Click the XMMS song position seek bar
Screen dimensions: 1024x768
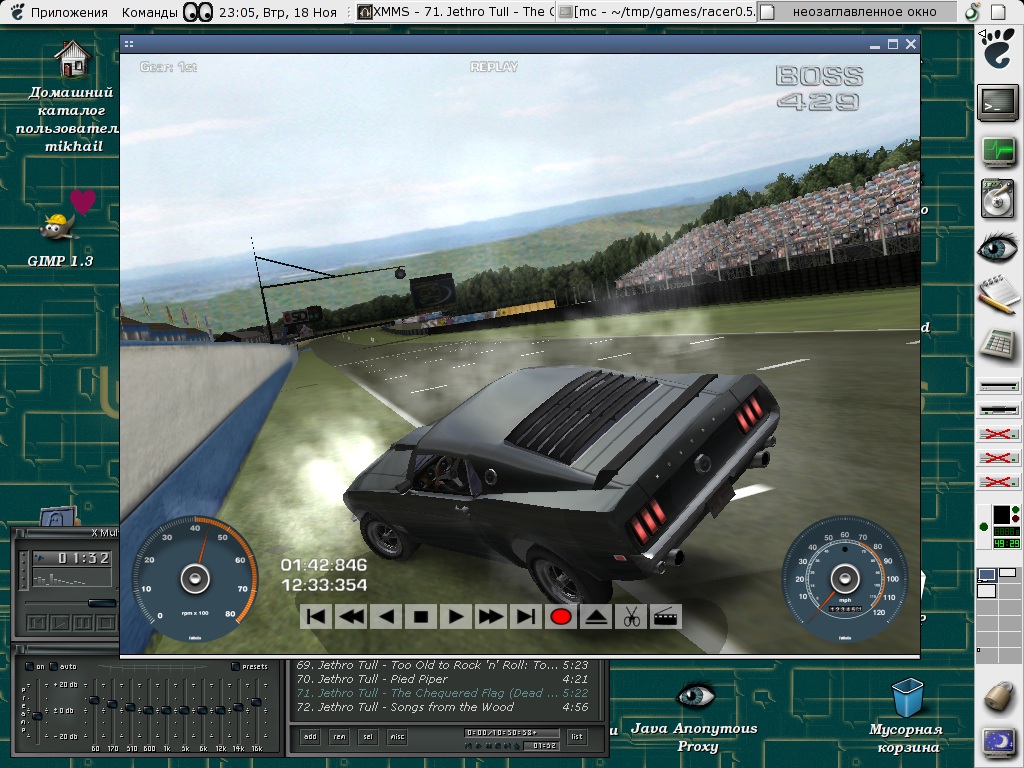click(x=70, y=603)
